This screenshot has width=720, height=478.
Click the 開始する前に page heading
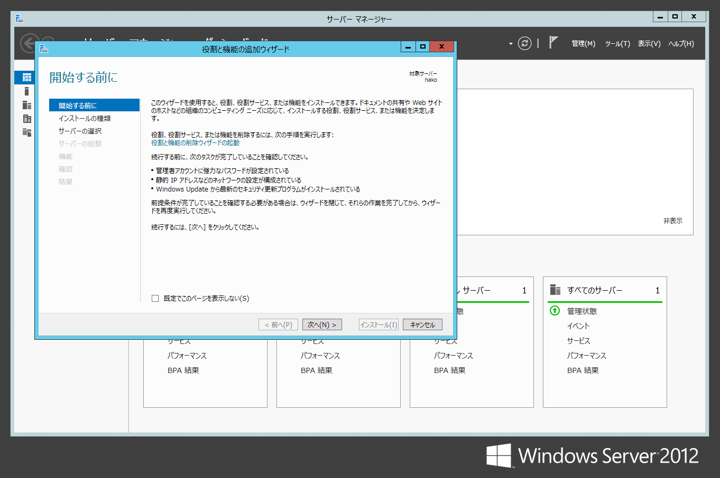pos(83,77)
